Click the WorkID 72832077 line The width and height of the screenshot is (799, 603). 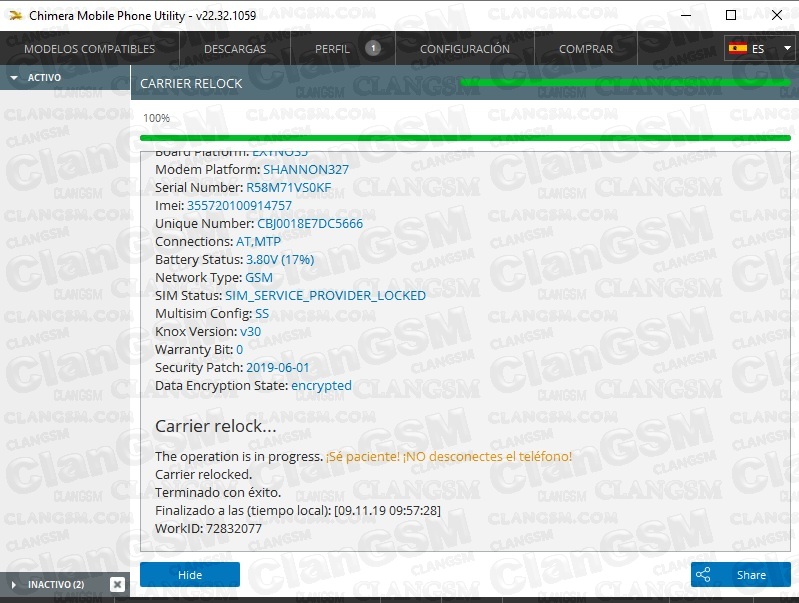(x=208, y=529)
